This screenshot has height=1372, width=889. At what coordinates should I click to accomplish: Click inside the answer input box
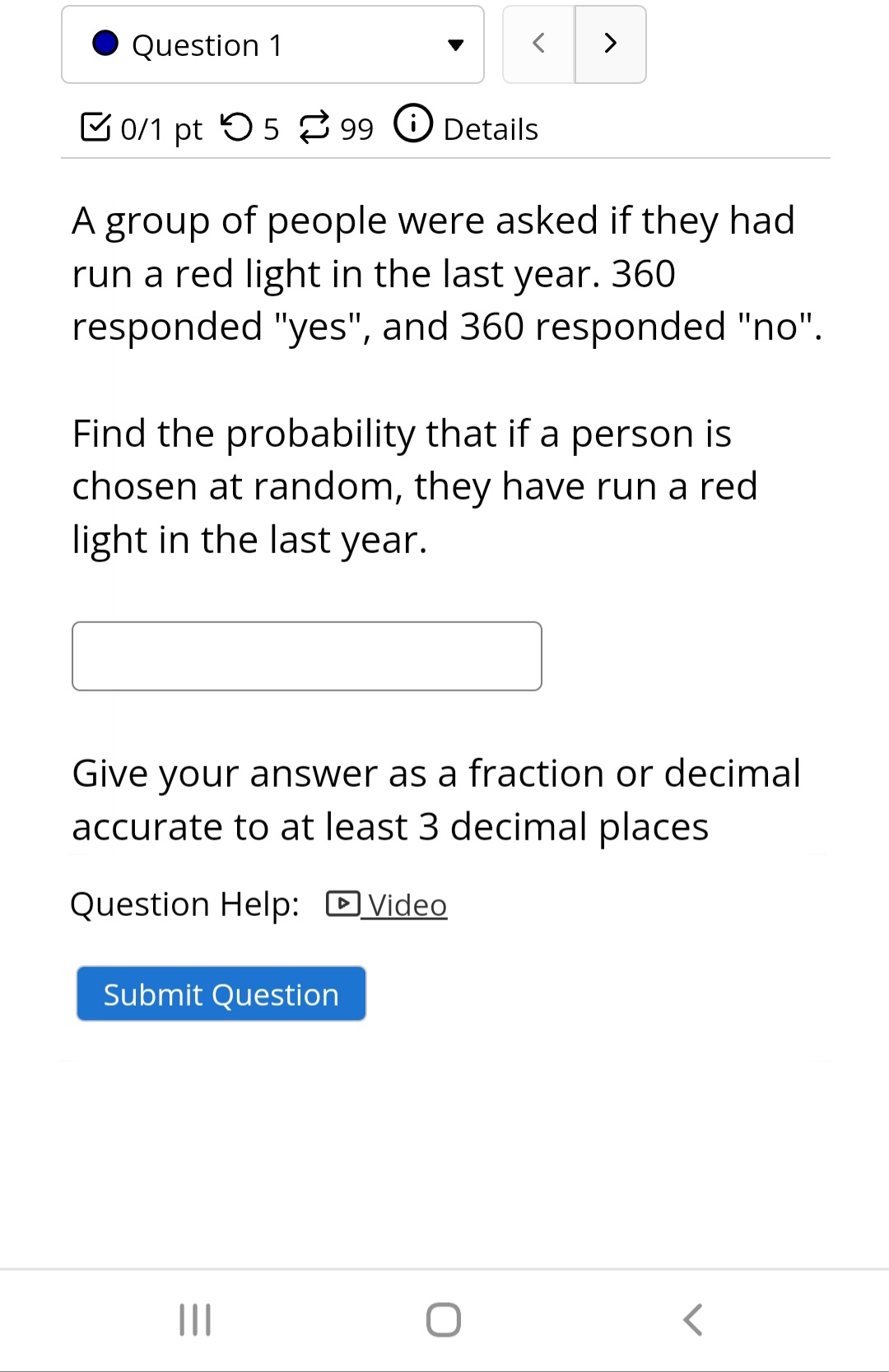click(x=306, y=655)
